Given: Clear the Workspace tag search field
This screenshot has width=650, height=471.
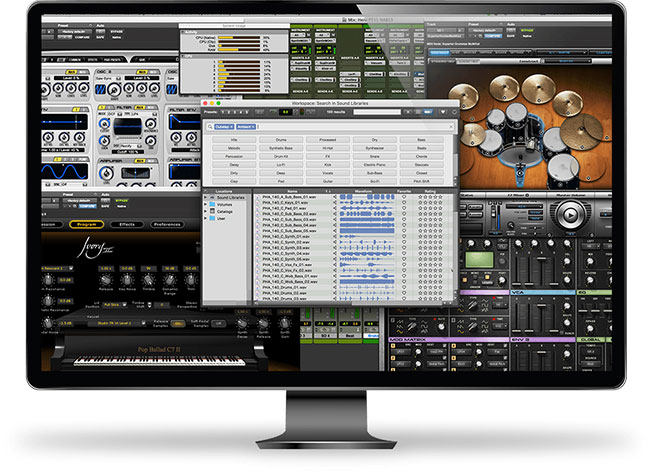Looking at the screenshot, I should pyautogui.click(x=451, y=126).
